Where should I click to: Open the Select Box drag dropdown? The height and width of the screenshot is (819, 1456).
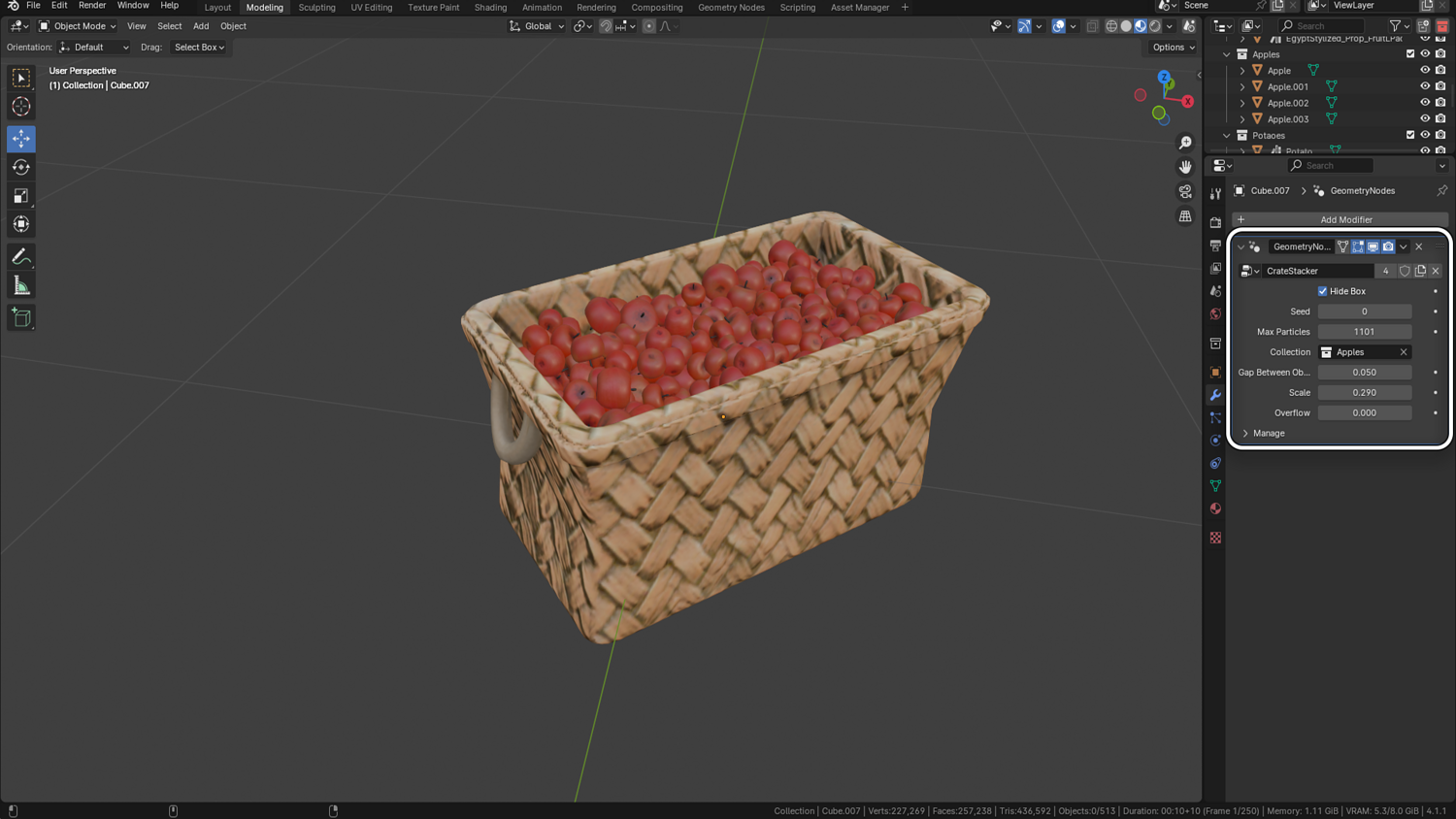199,47
